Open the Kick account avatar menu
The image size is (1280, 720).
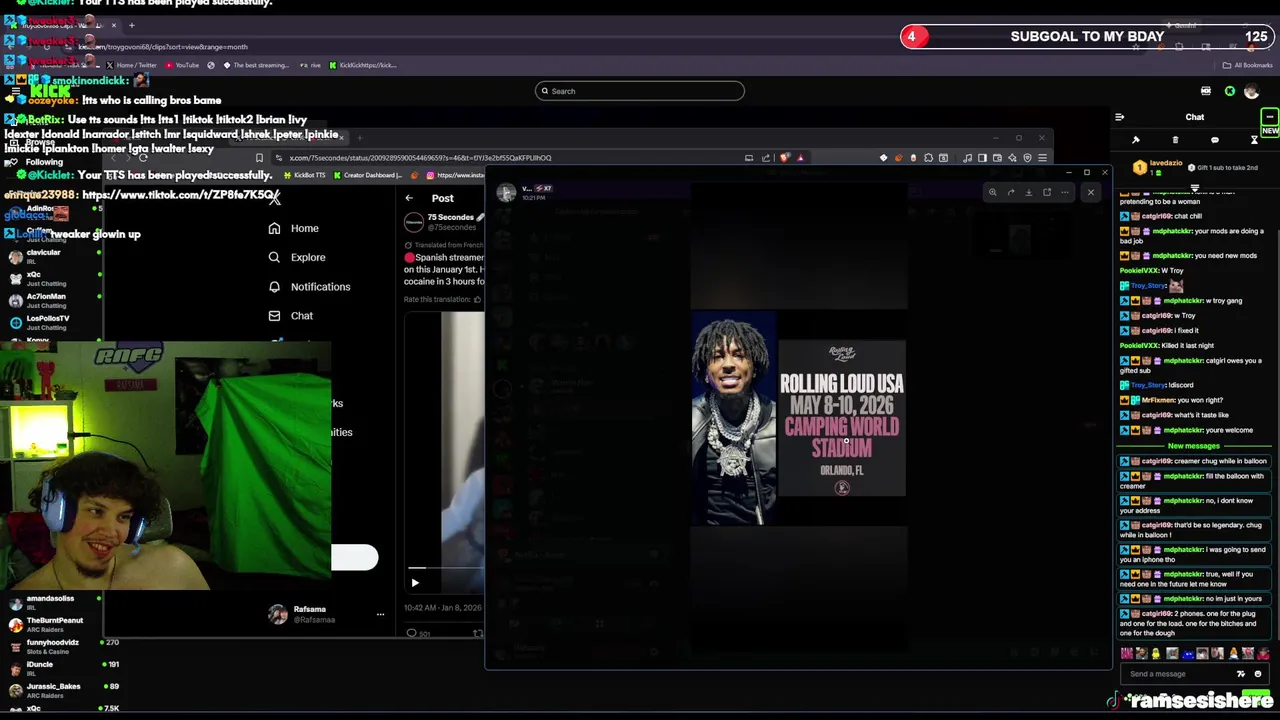click(1251, 91)
